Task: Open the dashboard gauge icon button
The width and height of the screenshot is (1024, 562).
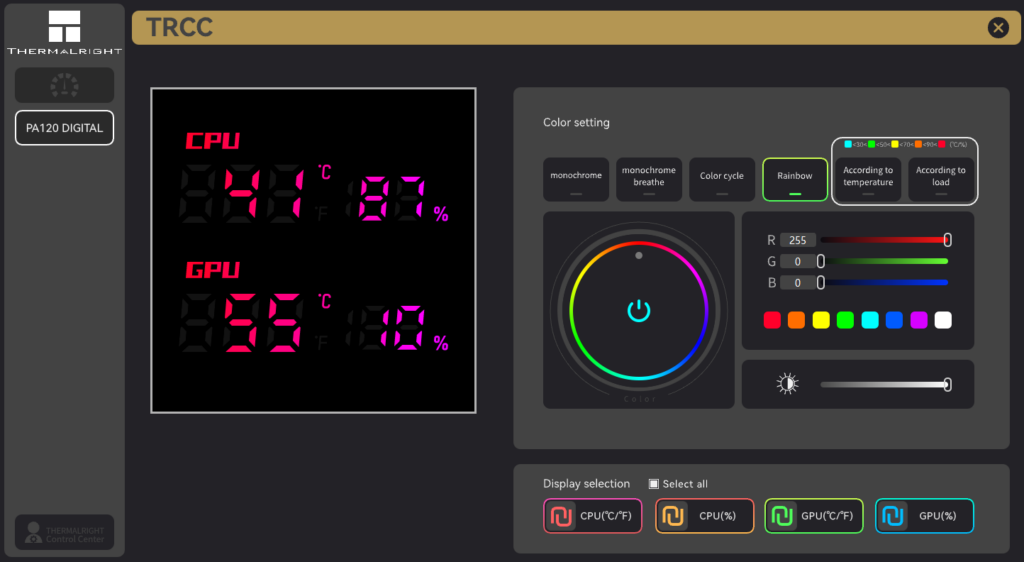Action: coord(64,85)
